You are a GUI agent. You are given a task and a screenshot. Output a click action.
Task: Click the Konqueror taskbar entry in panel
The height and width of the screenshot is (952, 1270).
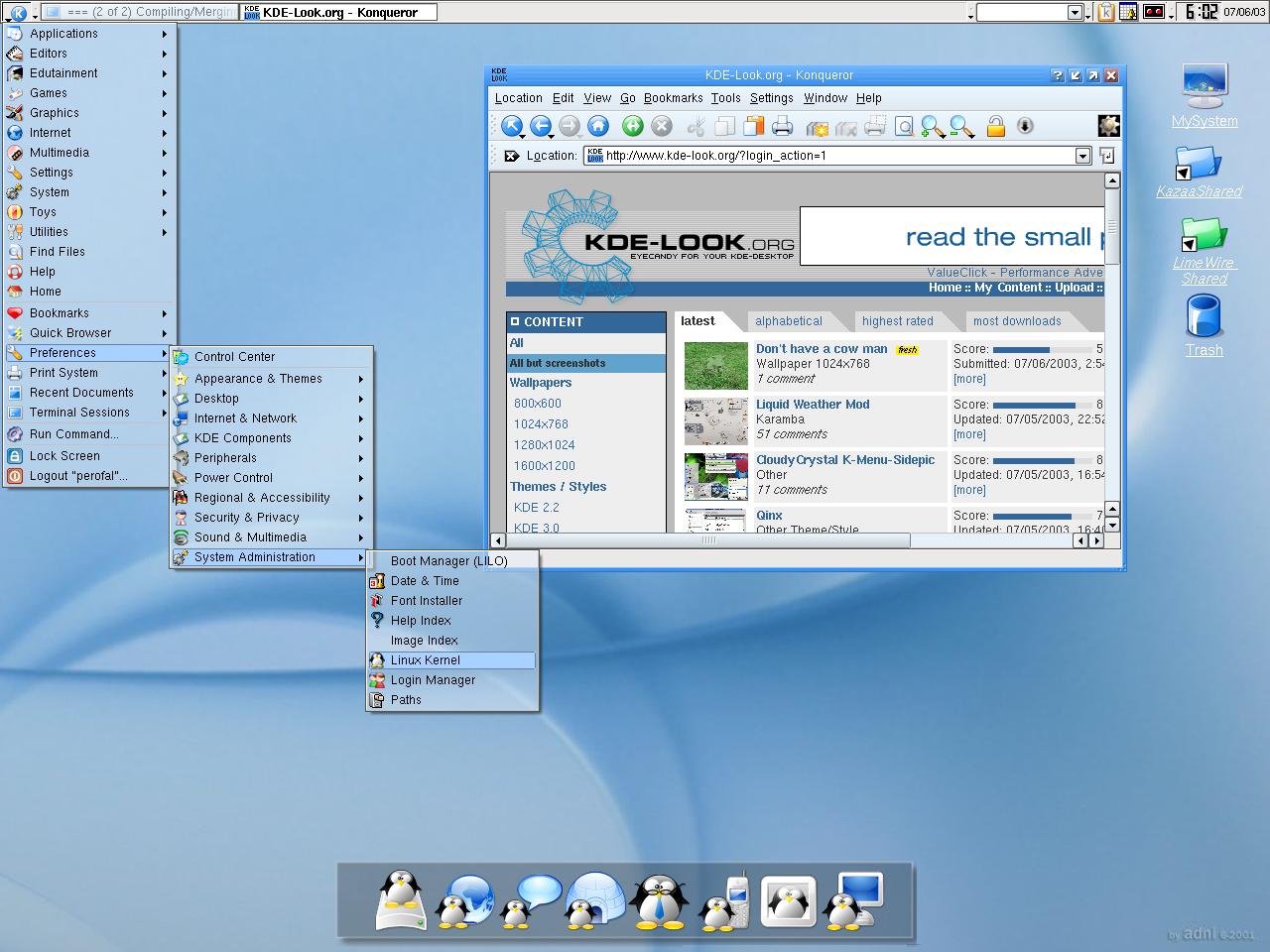click(338, 12)
